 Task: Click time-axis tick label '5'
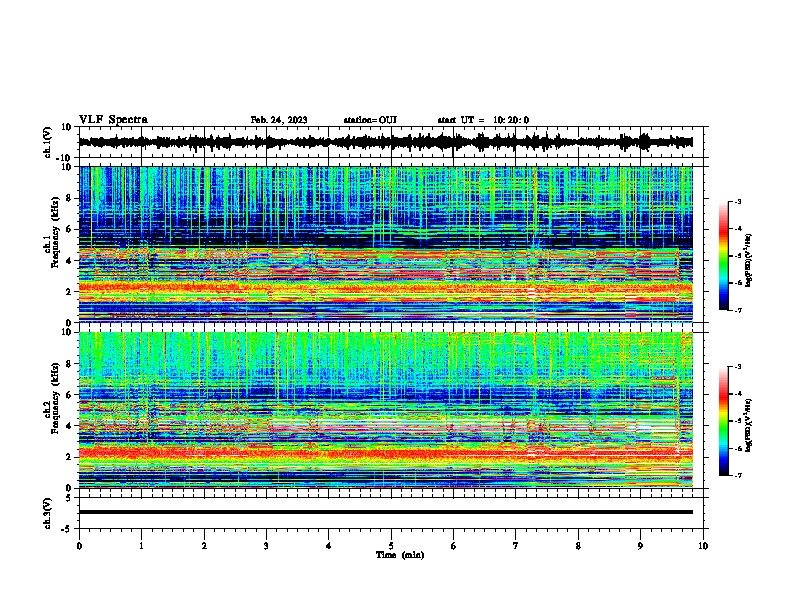pos(391,546)
